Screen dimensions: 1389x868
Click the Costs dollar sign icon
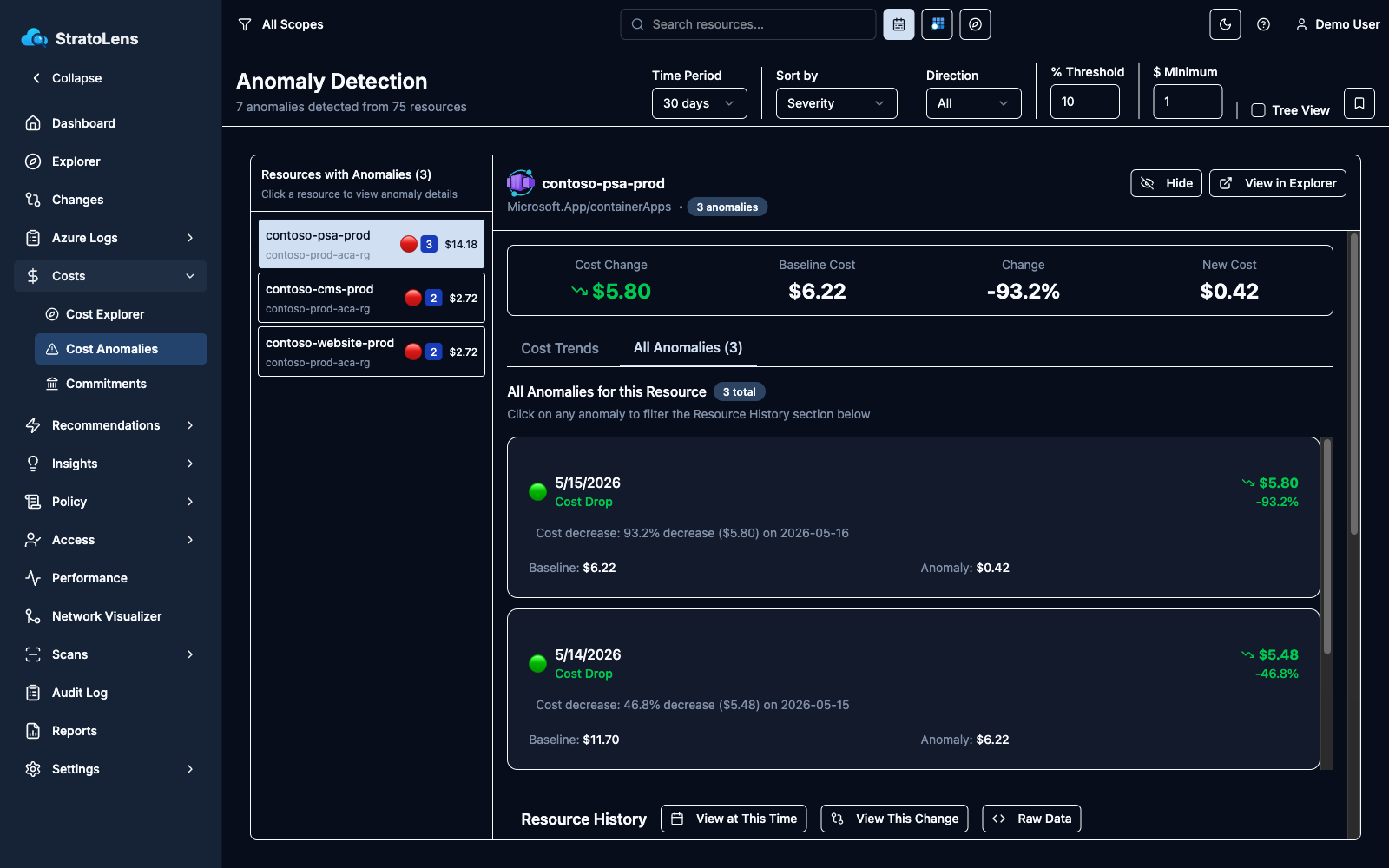[x=33, y=276]
